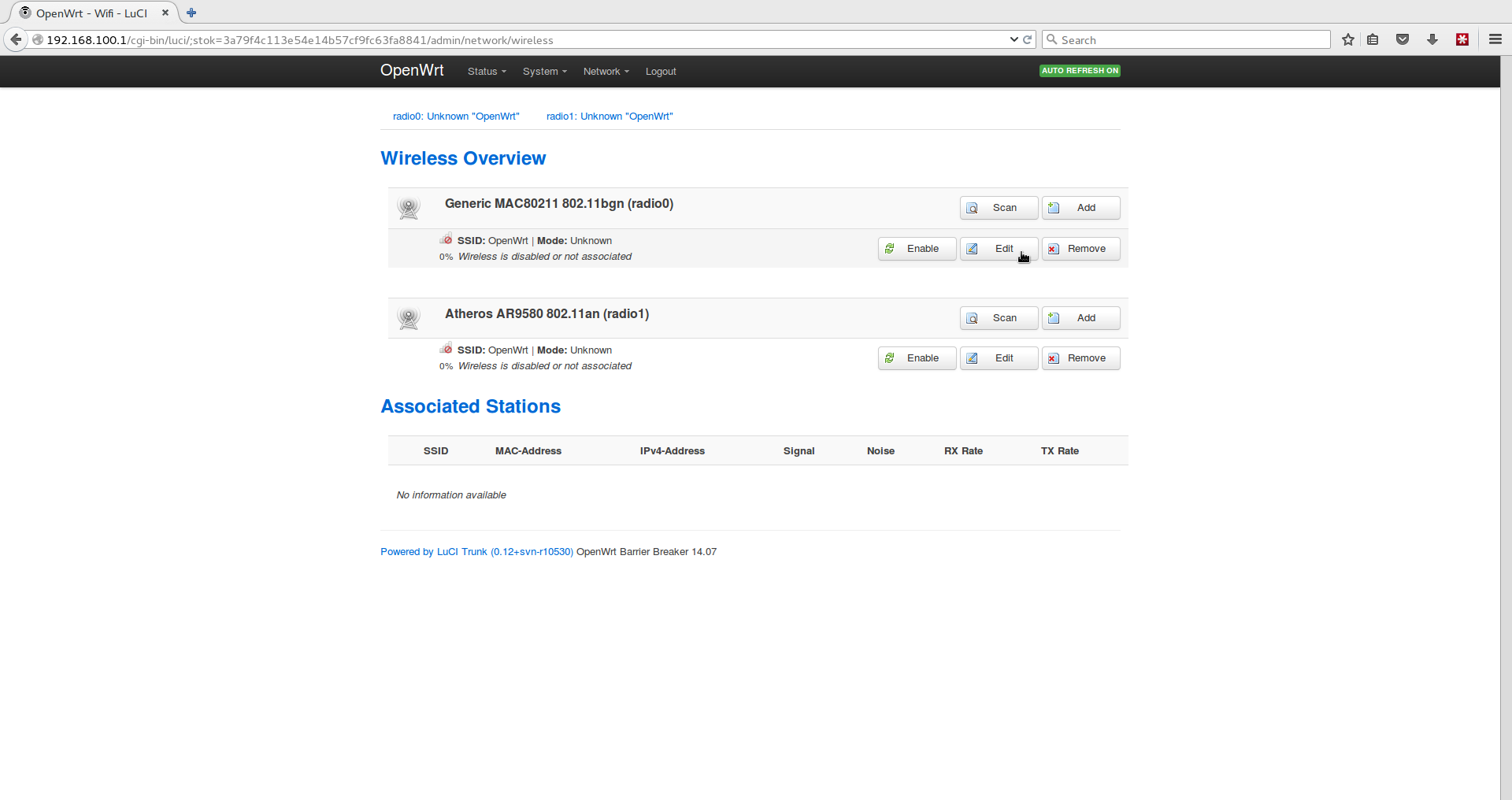
Task: Open the Pocket shield icon
Action: click(x=1403, y=39)
